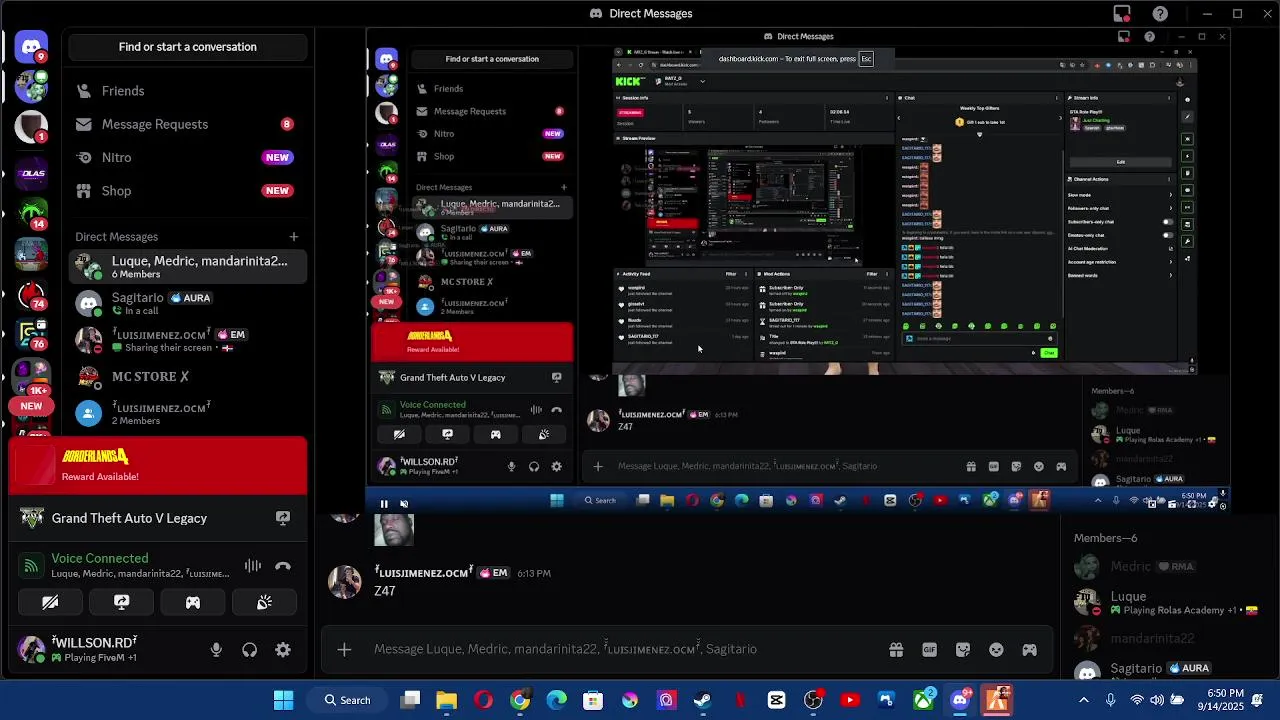Screen dimensions: 1280x720
Task: Open YouTube icon in taskbar
Action: [x=850, y=700]
